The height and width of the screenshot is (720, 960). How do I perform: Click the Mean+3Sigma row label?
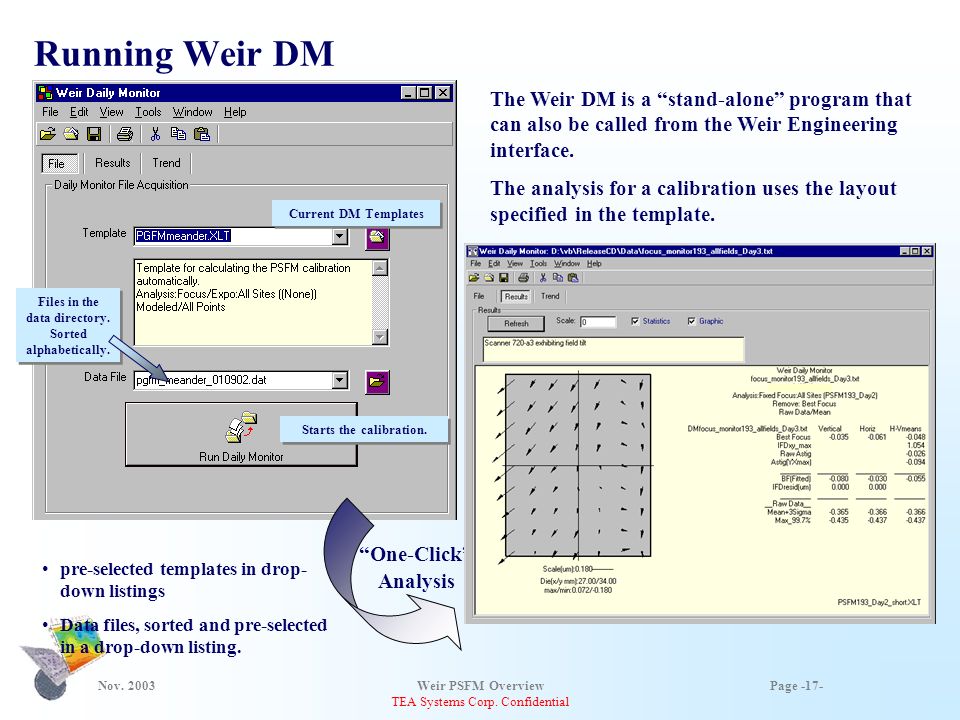(789, 512)
